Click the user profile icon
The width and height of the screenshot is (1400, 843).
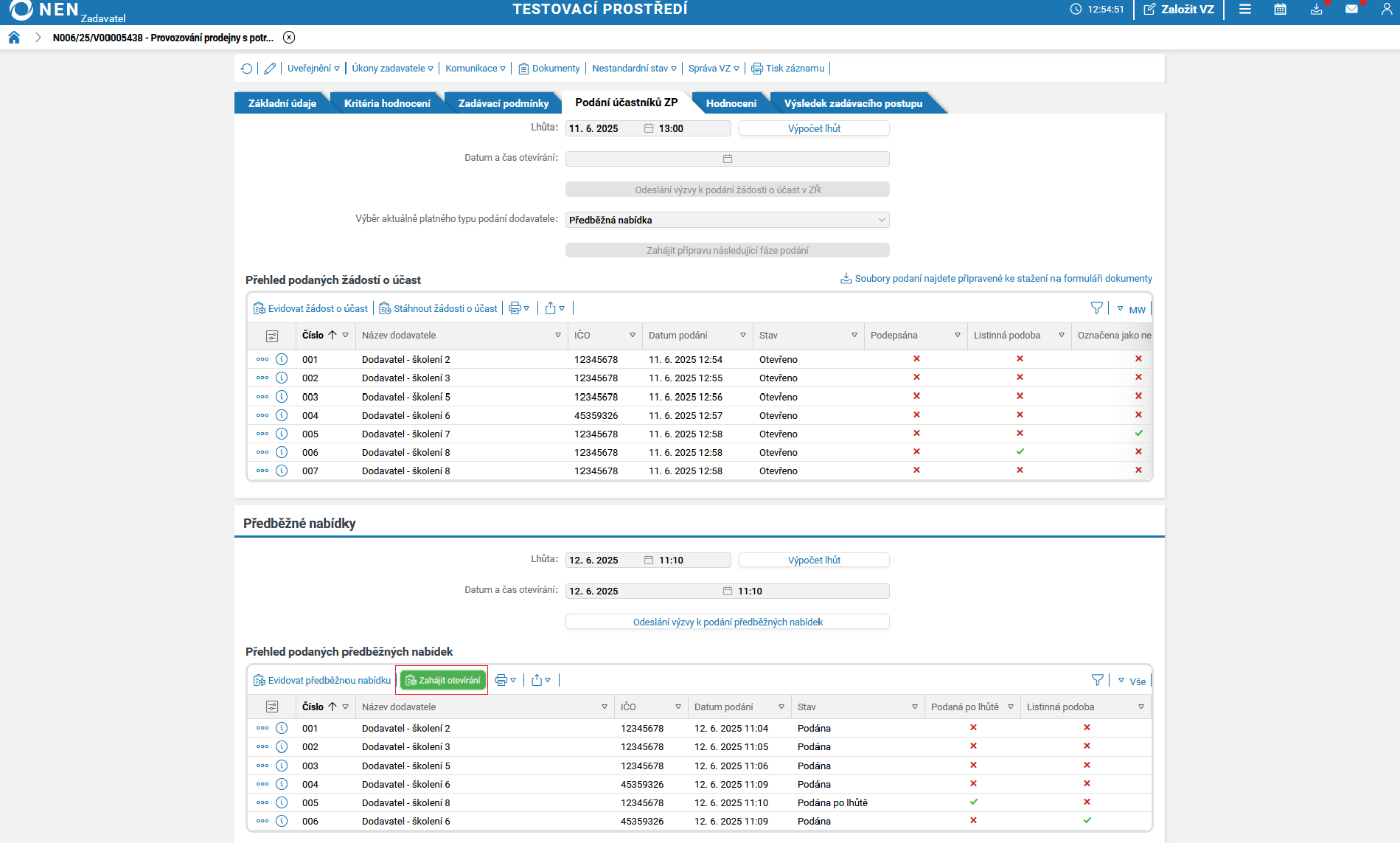coord(1386,10)
